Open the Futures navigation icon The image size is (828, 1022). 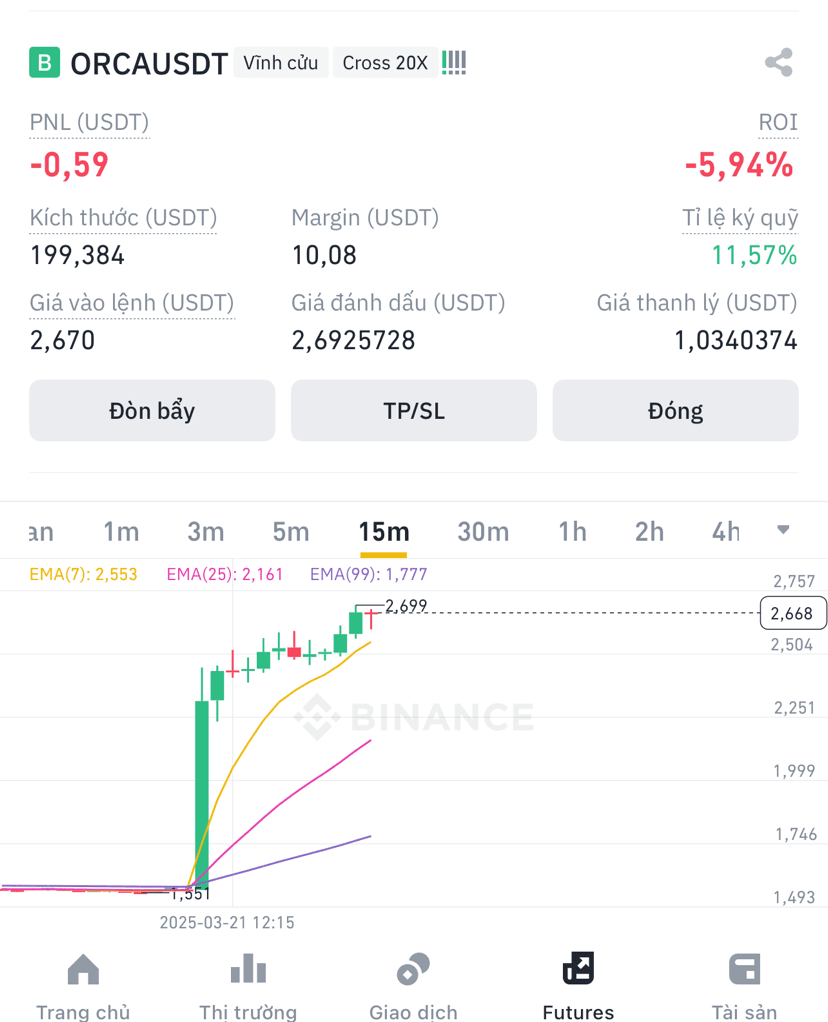578,968
